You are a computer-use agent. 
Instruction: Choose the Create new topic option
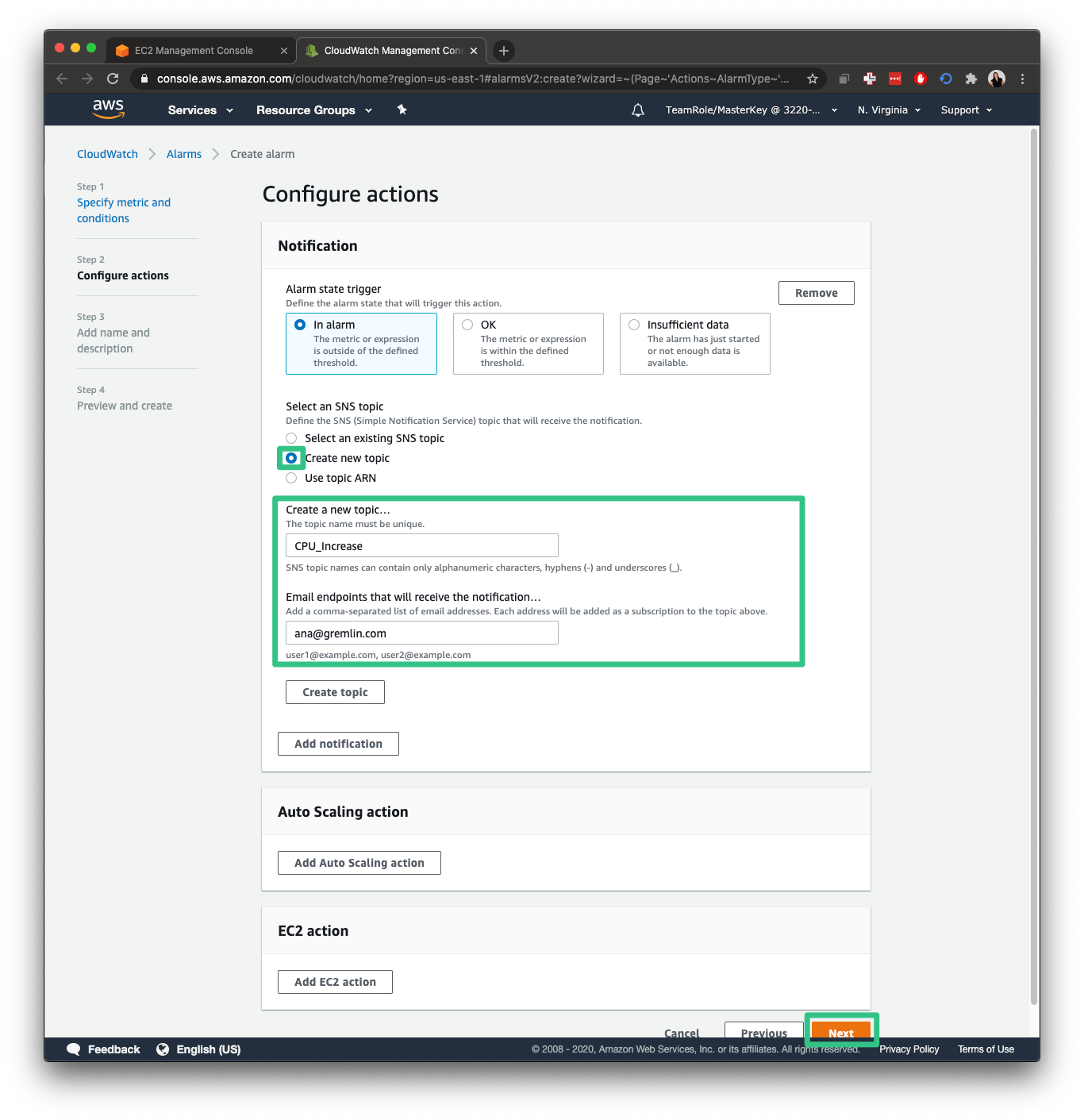tap(291, 458)
